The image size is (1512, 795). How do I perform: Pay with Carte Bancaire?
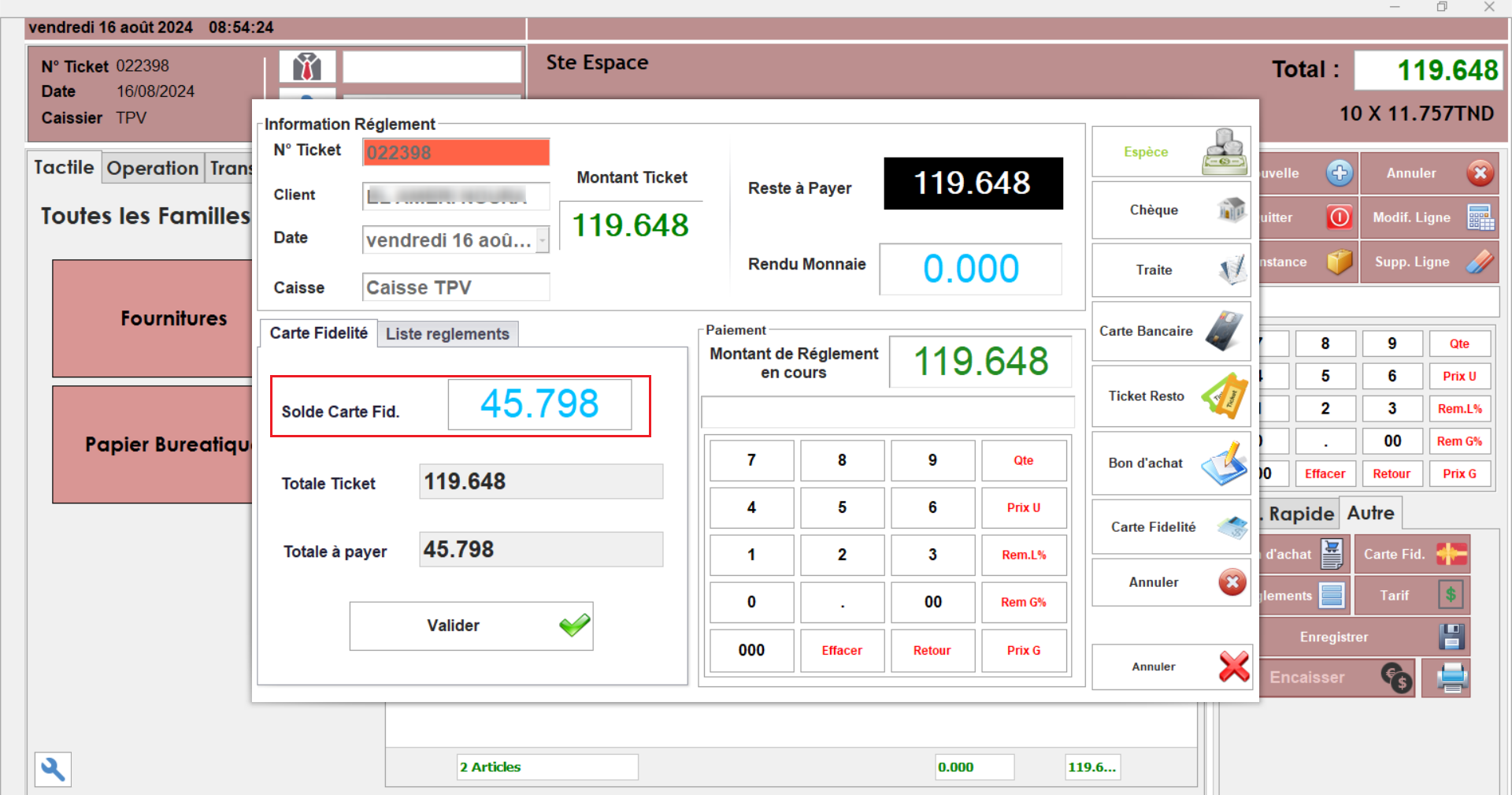[1171, 331]
